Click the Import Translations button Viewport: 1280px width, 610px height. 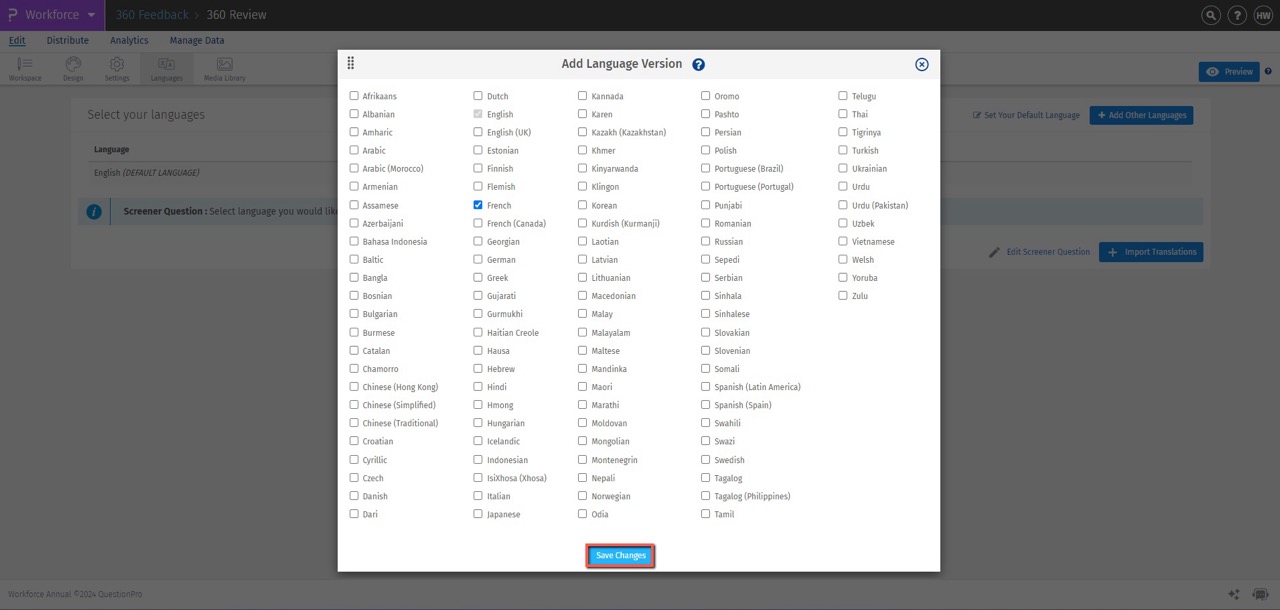1151,252
